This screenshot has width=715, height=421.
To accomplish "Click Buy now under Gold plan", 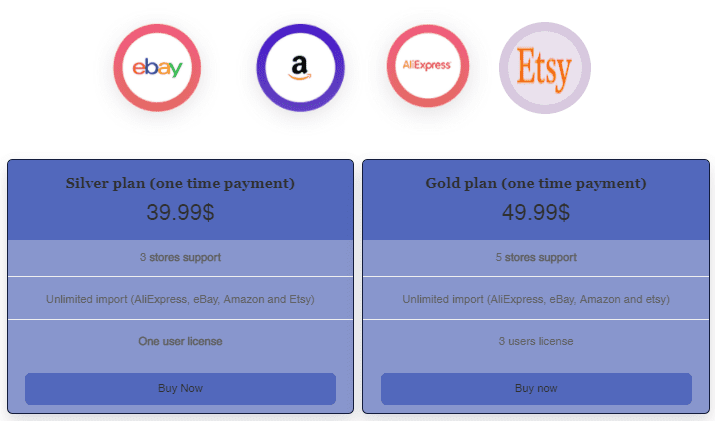I will click(x=536, y=389).
